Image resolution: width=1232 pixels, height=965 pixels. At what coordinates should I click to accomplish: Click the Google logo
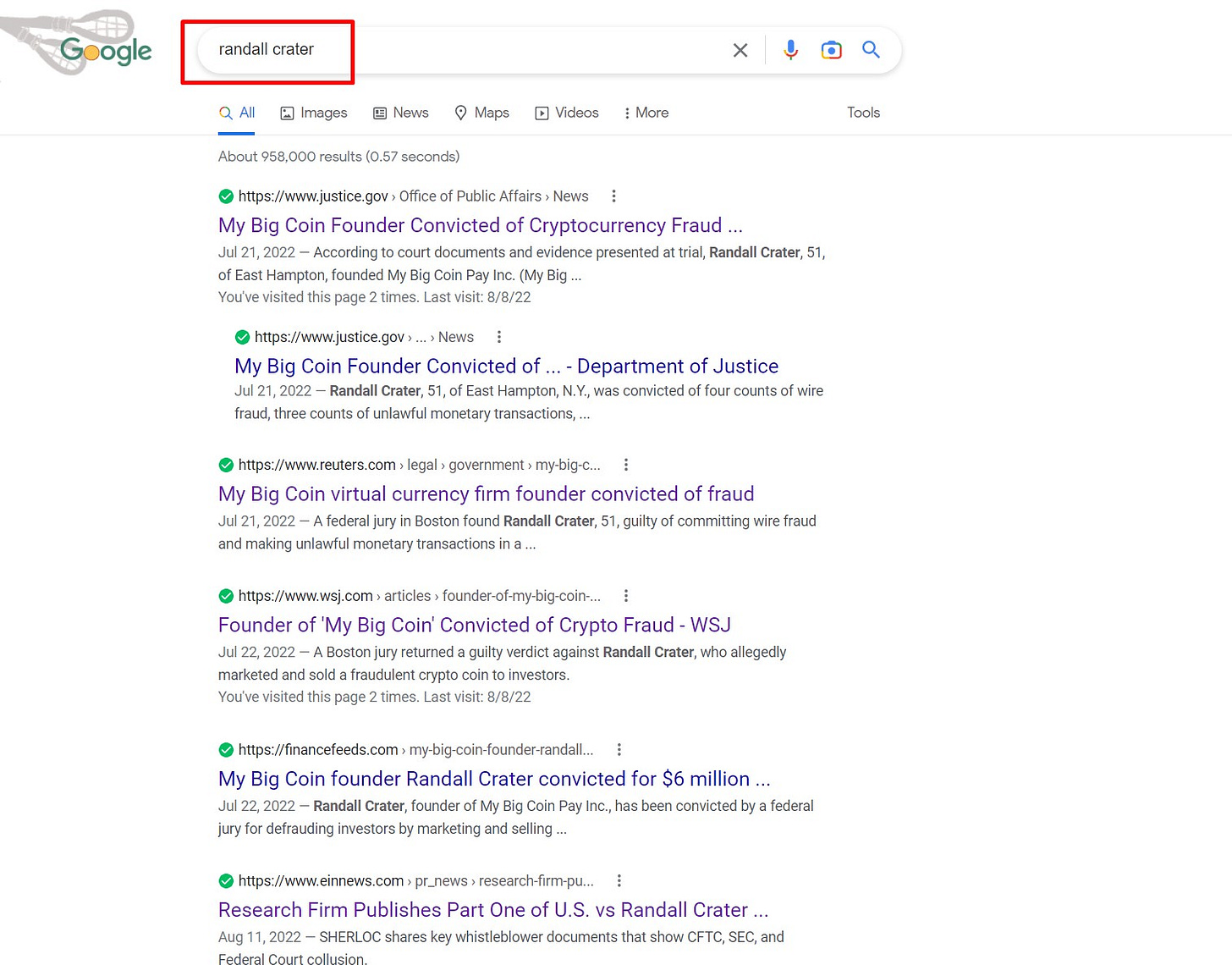click(106, 51)
